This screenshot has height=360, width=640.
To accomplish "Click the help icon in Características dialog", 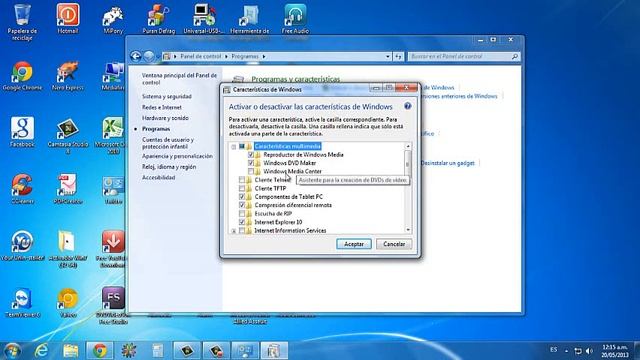I will point(407,106).
